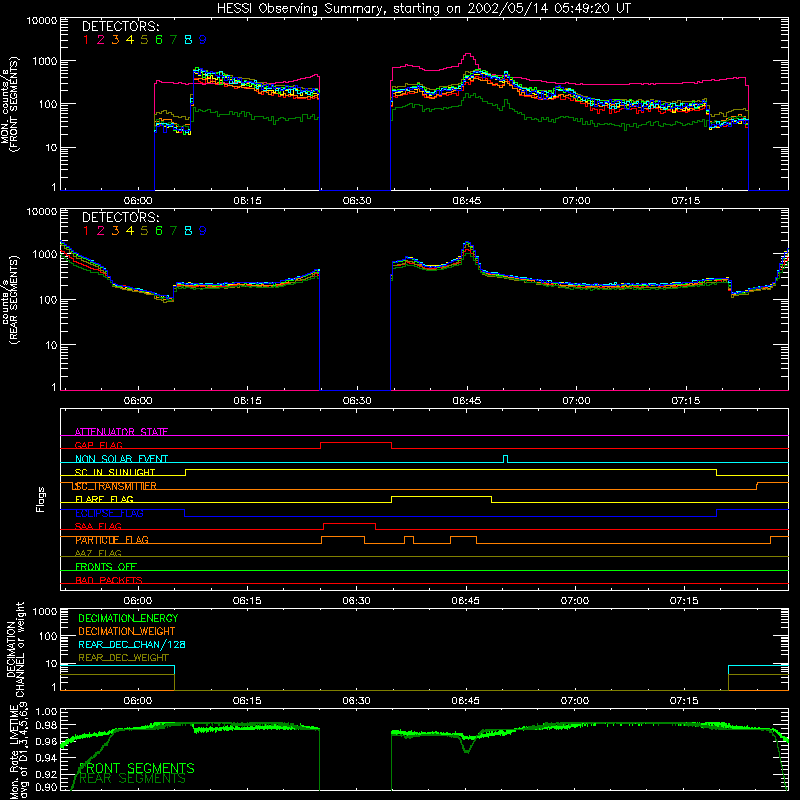
Task: Click the SAA_FLAG label
Action: click(98, 526)
